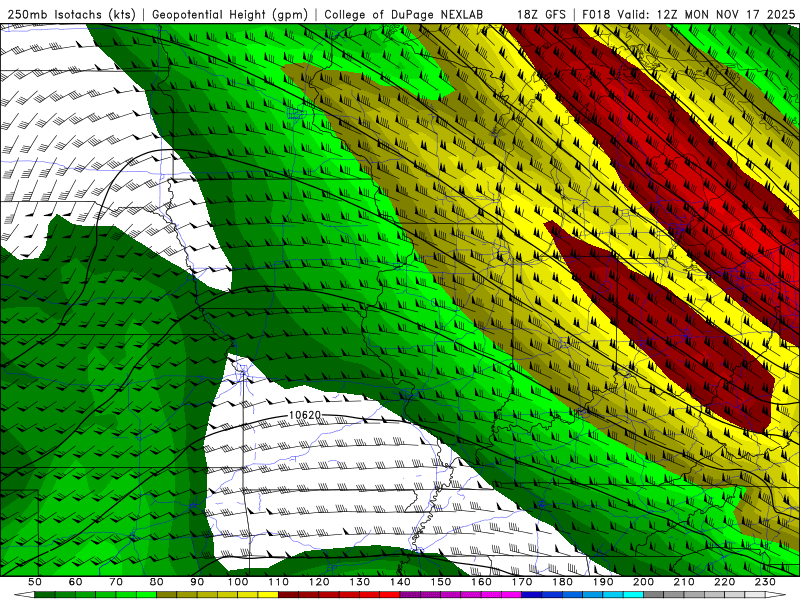Click the "250mb Isotachs (kts)" title text

coord(72,14)
